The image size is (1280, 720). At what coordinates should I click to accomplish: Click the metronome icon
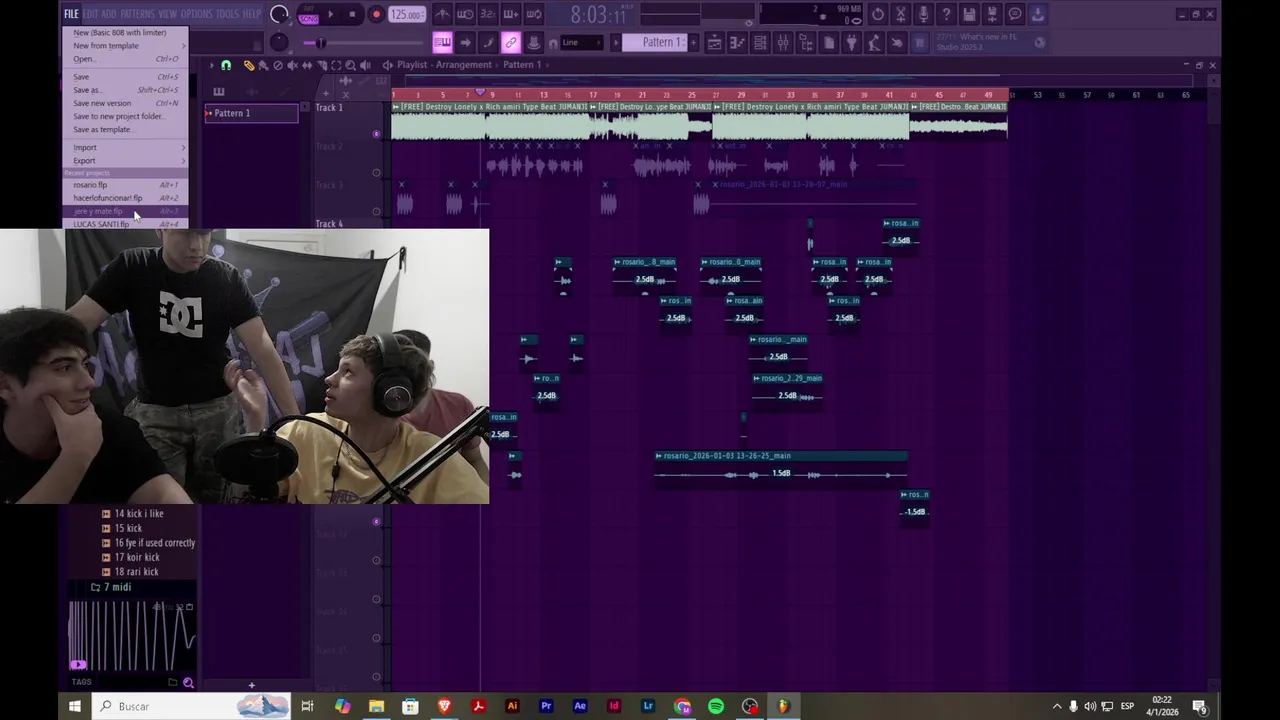pos(443,14)
